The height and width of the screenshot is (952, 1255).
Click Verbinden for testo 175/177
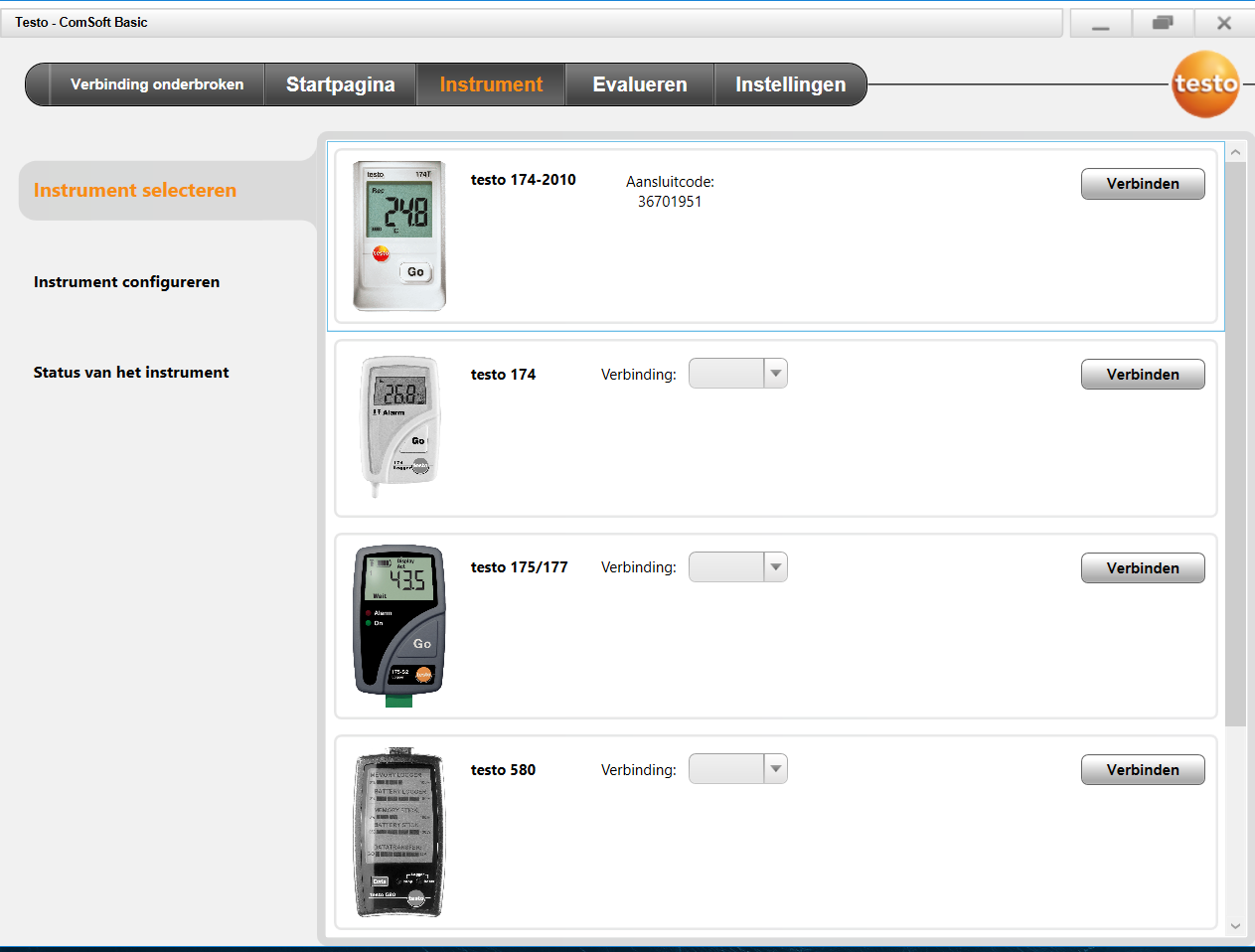pyautogui.click(x=1143, y=568)
